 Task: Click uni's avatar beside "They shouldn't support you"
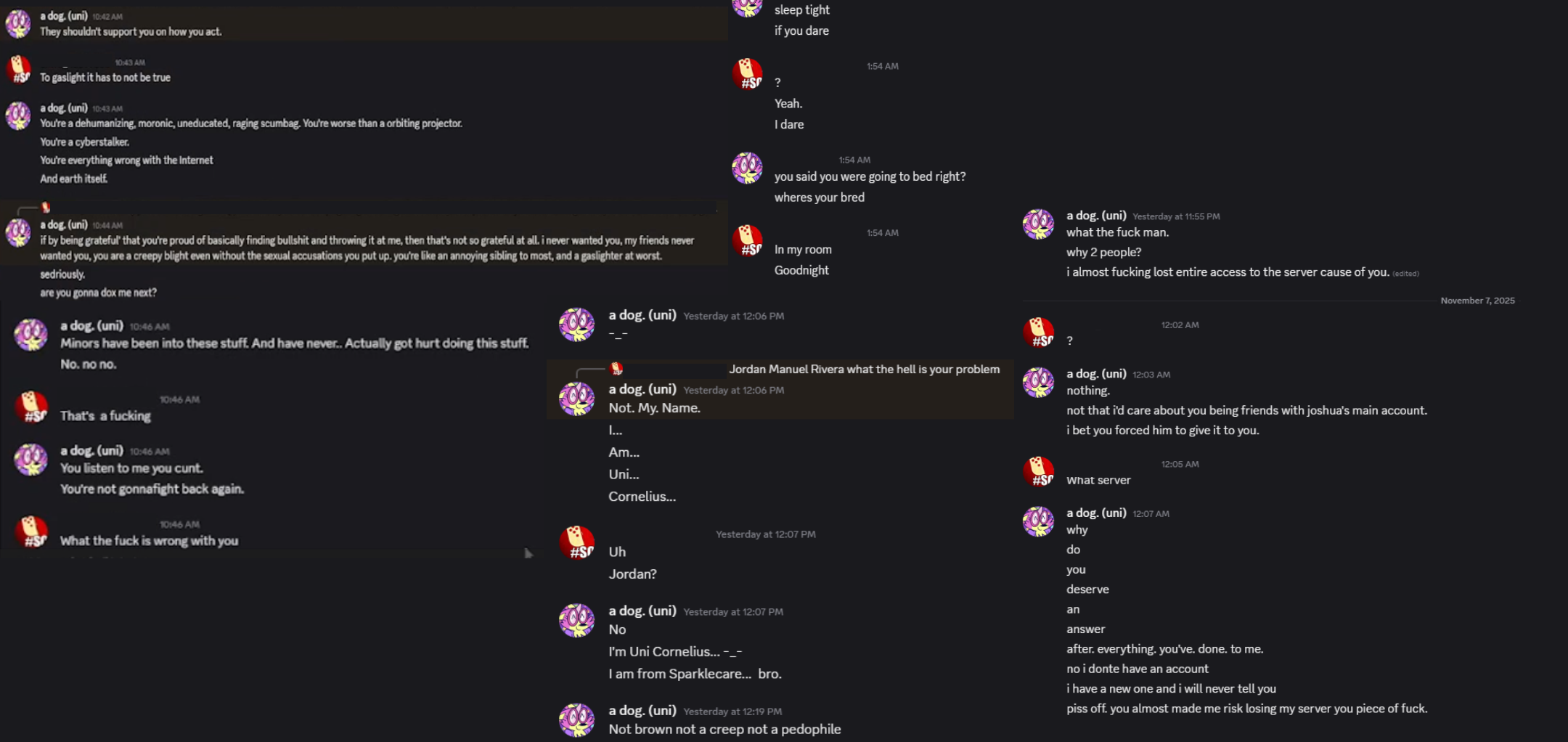click(x=18, y=24)
